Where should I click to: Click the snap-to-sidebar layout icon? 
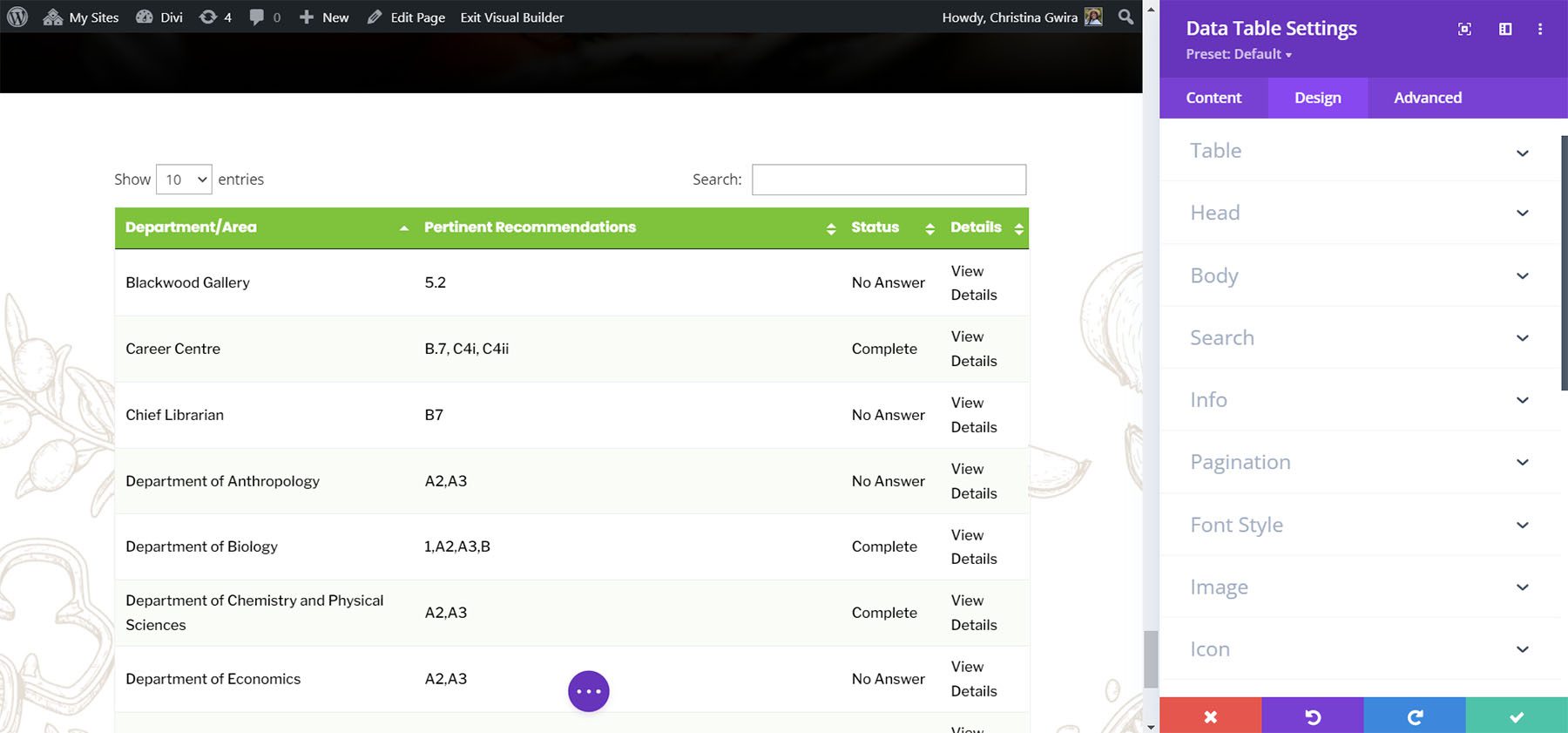[x=1504, y=29]
